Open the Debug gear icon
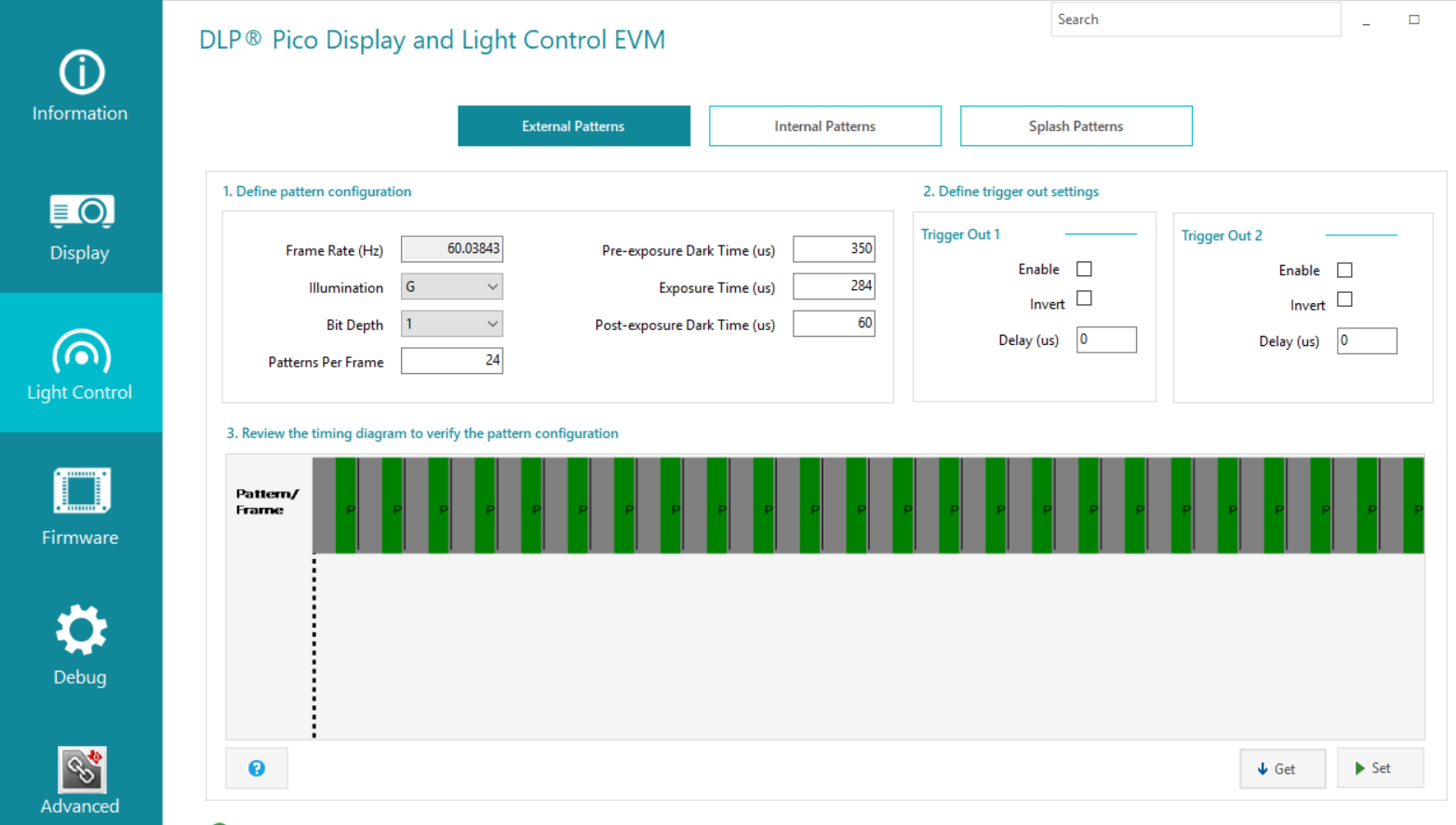Screen dimensions: 1456x825 pos(81,631)
